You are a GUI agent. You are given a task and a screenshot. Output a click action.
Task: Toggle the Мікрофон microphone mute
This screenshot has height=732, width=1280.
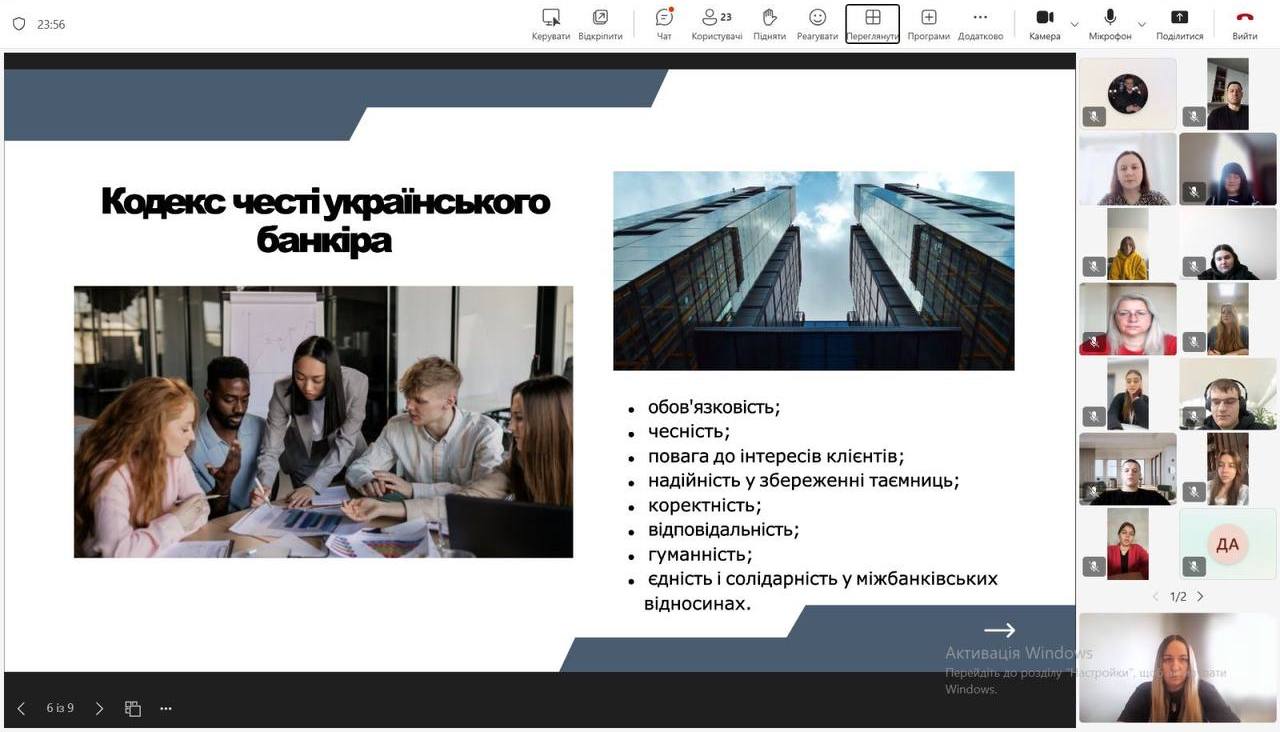1110,24
